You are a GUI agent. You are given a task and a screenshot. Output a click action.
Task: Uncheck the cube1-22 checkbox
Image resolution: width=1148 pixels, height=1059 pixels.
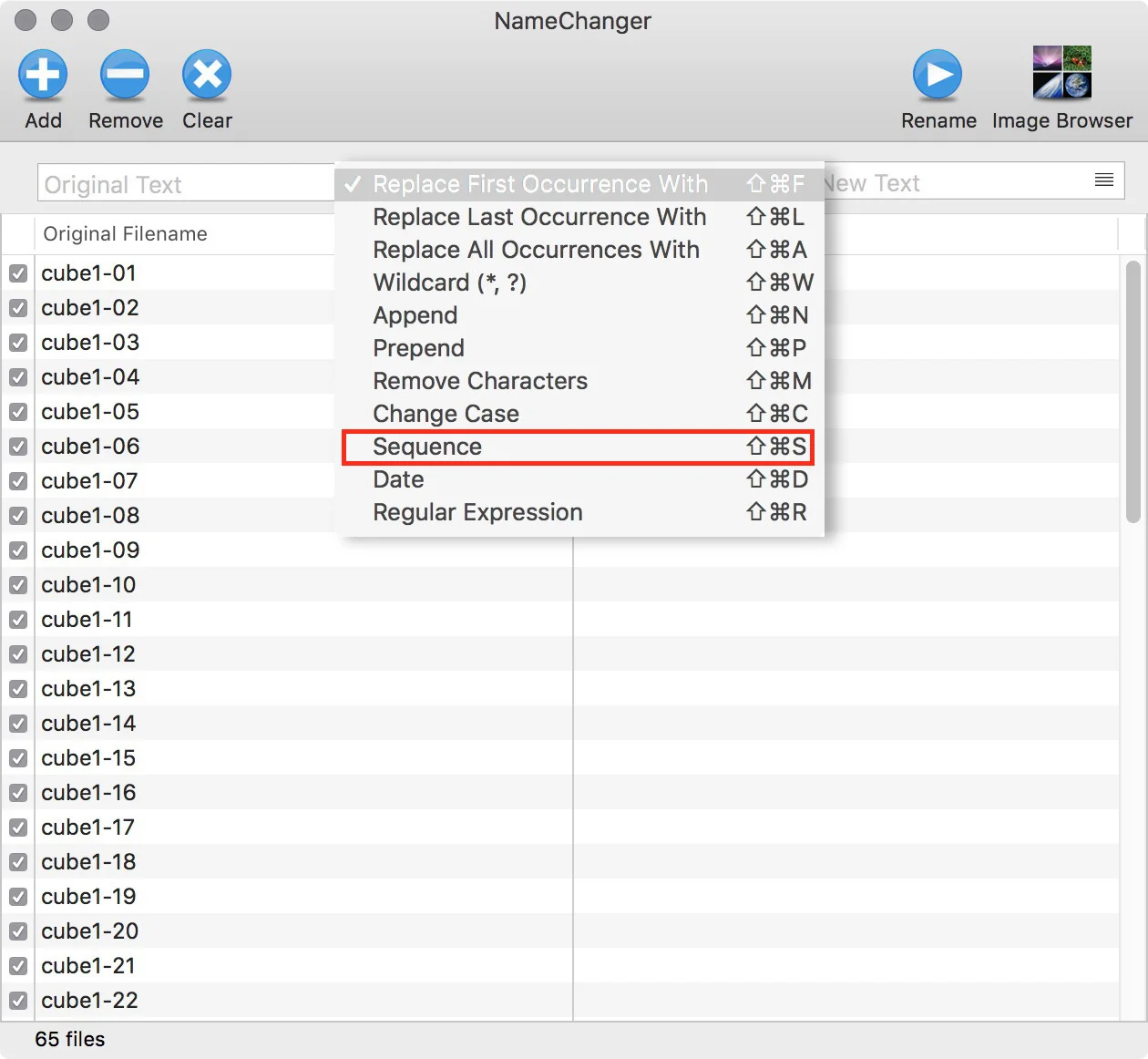point(18,1001)
